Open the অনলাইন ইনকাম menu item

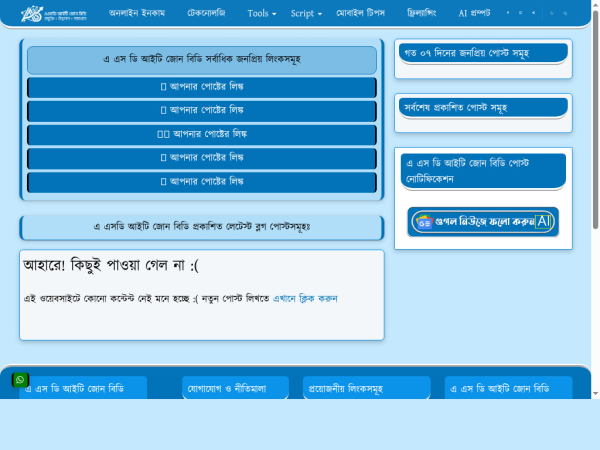coord(137,13)
